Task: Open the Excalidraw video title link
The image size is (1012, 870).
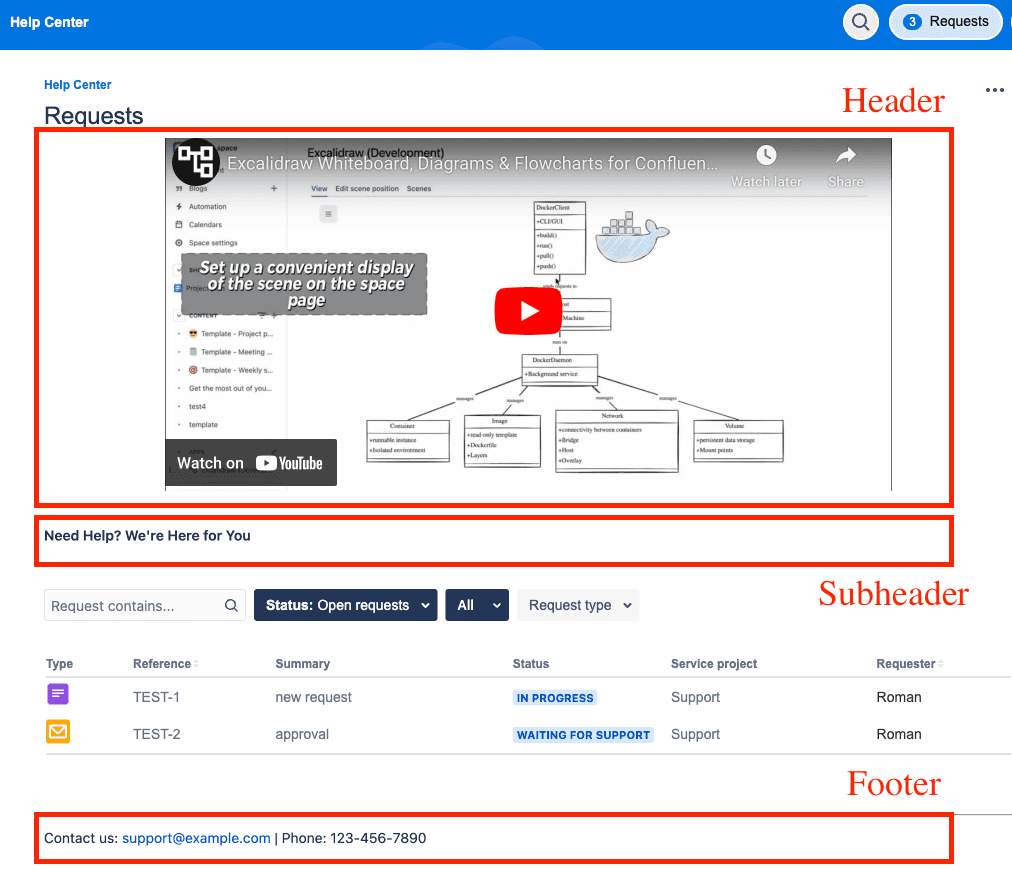Action: [472, 163]
